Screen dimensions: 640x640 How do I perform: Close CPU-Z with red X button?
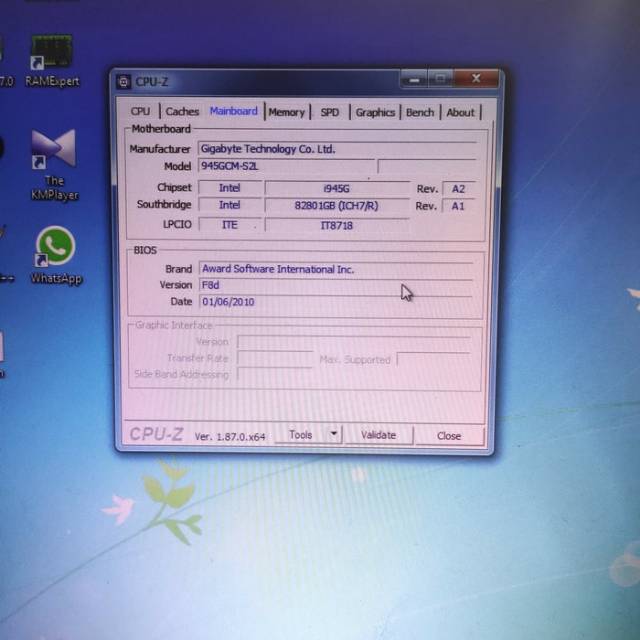pos(477,78)
